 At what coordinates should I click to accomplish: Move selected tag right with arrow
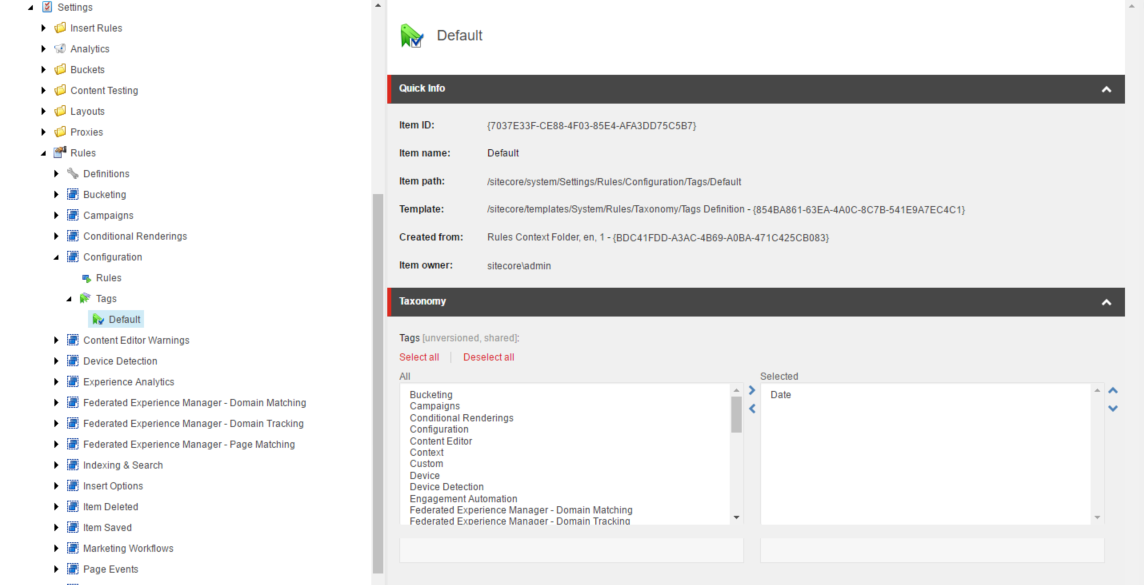tap(752, 391)
